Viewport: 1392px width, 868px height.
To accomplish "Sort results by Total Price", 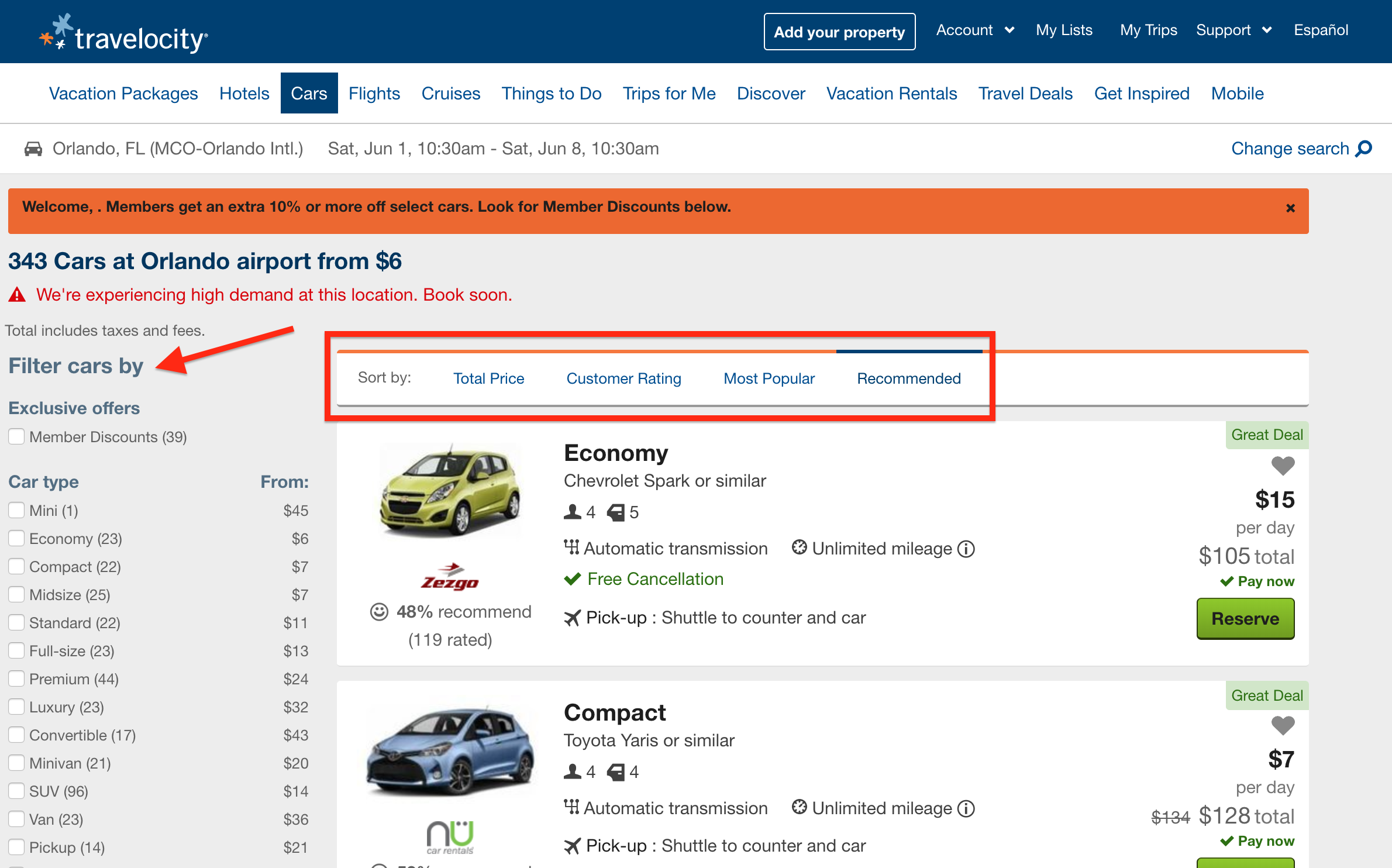I will (489, 378).
